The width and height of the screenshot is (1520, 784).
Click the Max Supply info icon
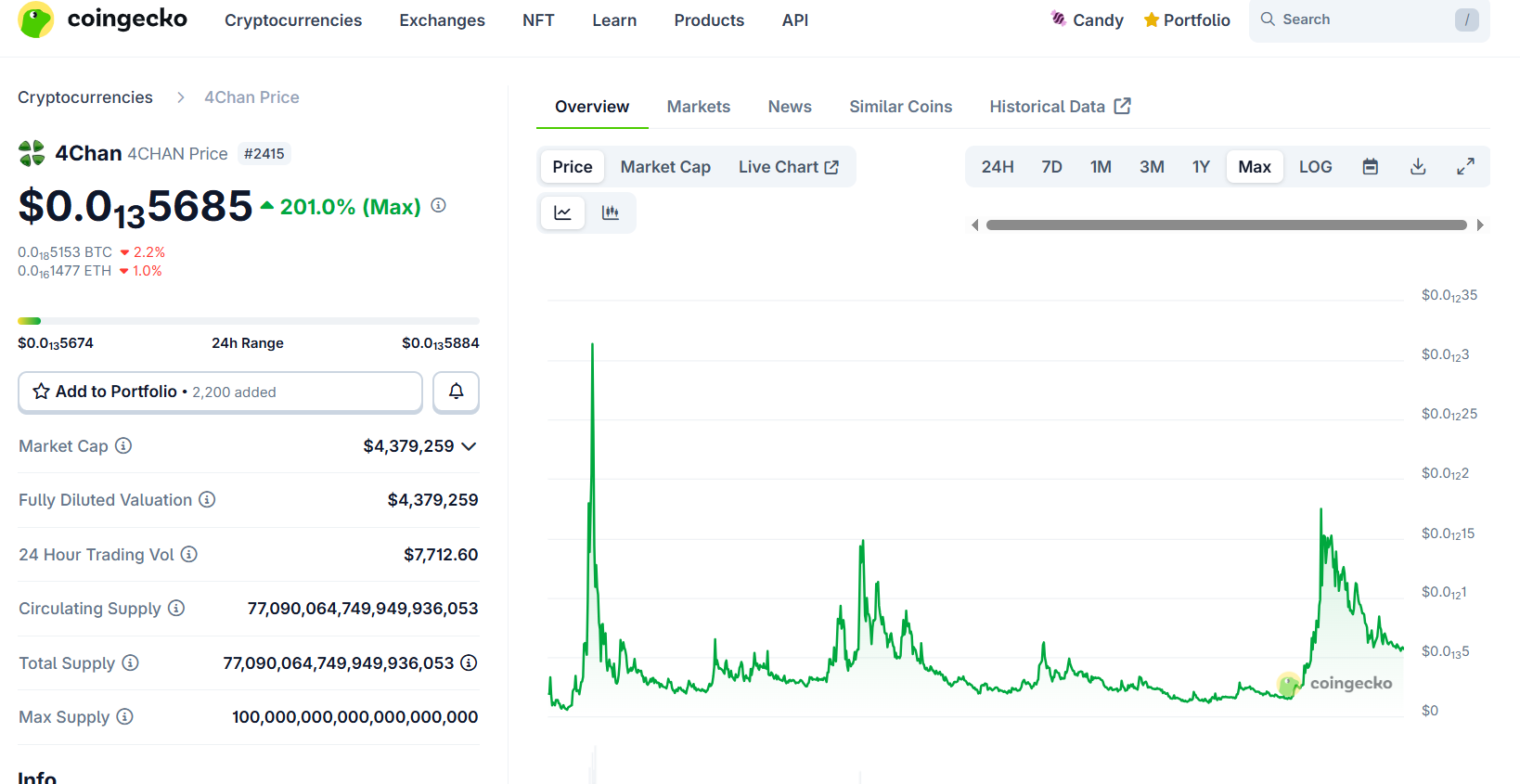click(x=125, y=716)
